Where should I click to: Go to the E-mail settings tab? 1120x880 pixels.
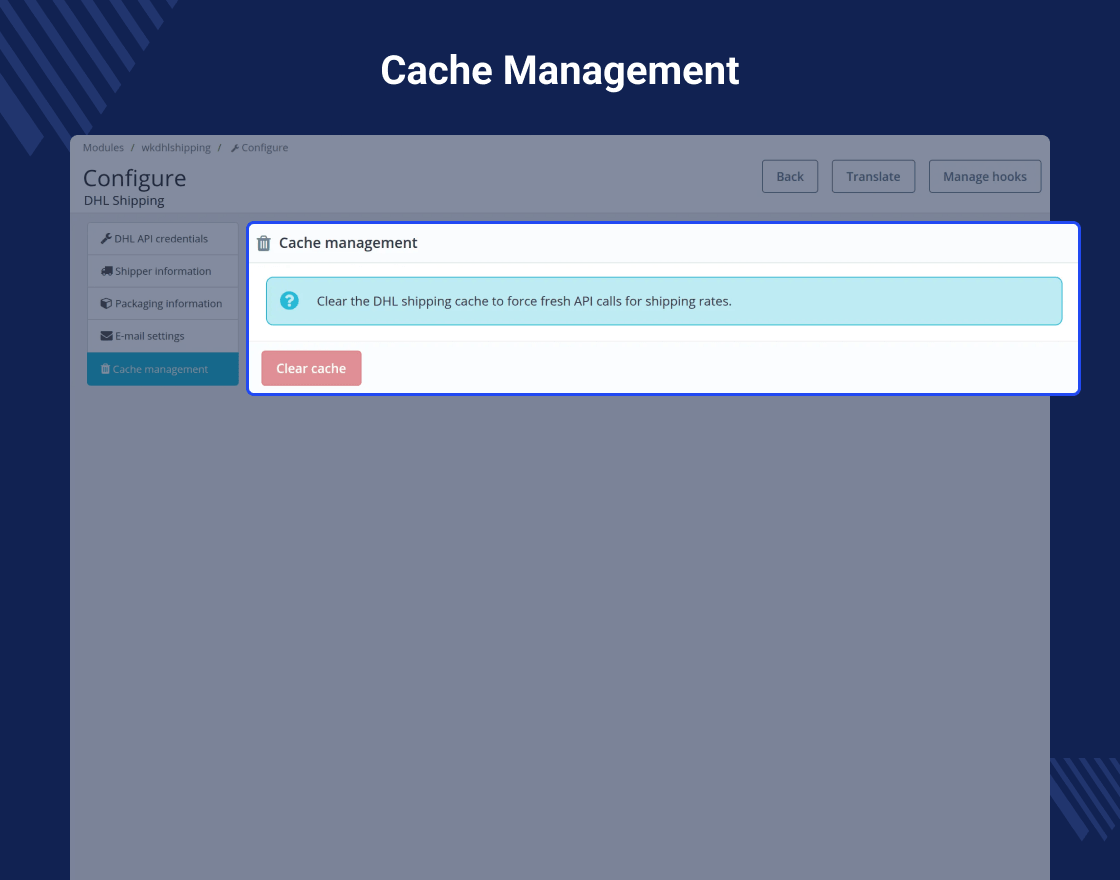(163, 336)
